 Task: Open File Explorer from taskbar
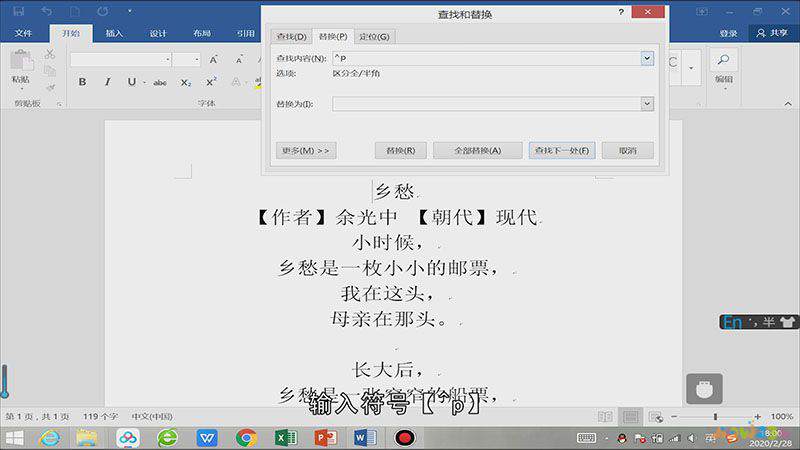tap(87, 438)
